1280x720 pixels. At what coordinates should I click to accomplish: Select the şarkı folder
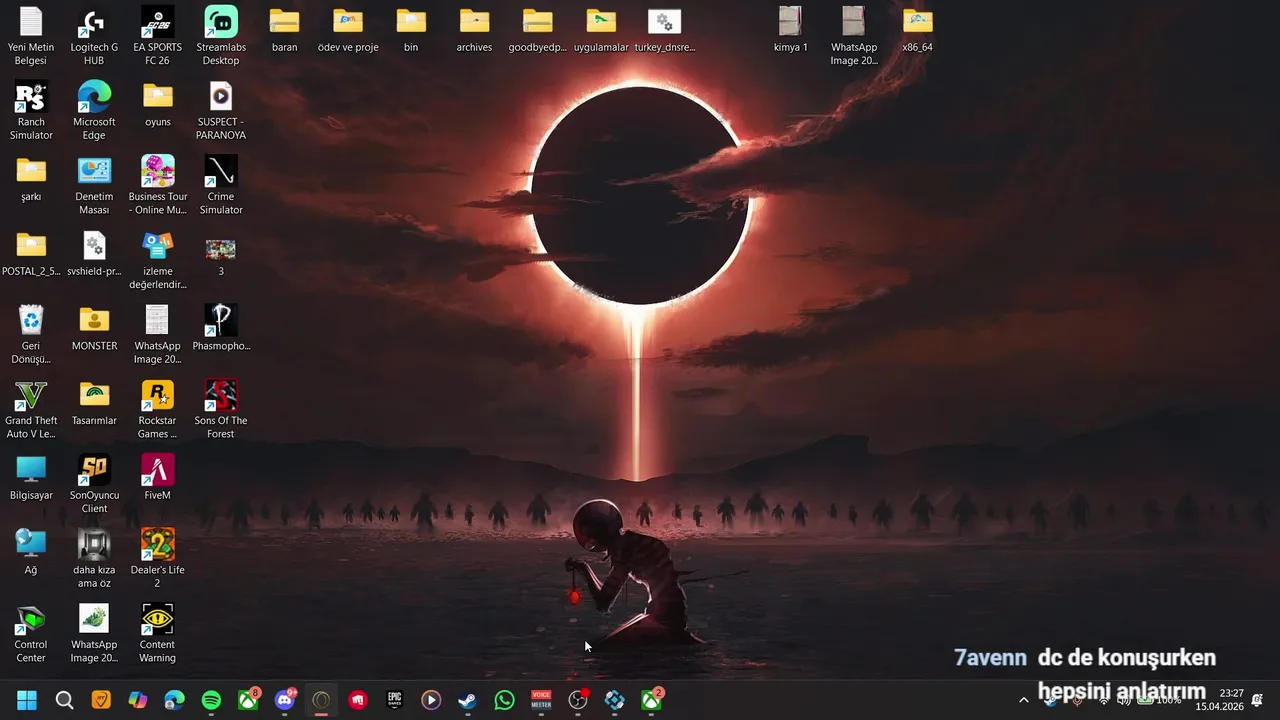[x=31, y=179]
